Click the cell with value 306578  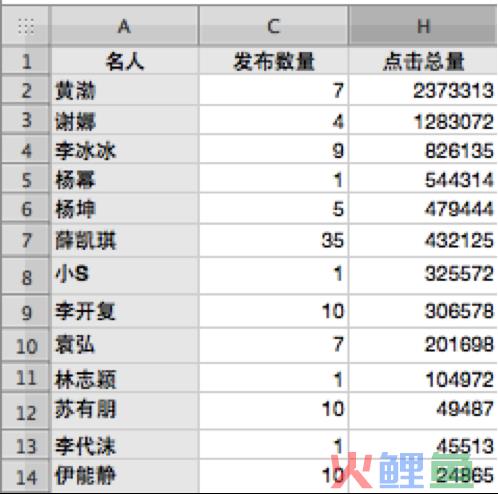423,311
